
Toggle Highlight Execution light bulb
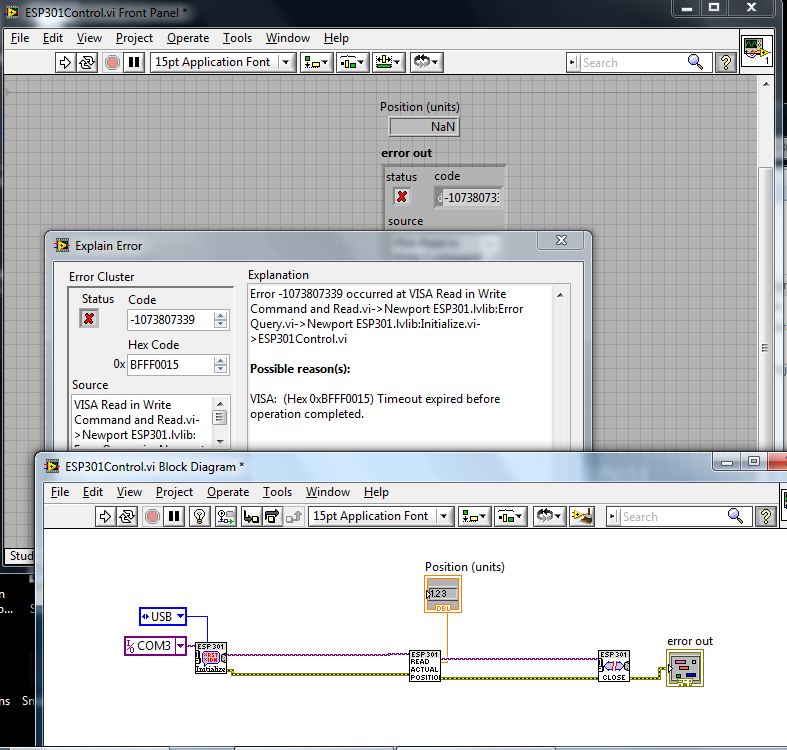(200, 516)
